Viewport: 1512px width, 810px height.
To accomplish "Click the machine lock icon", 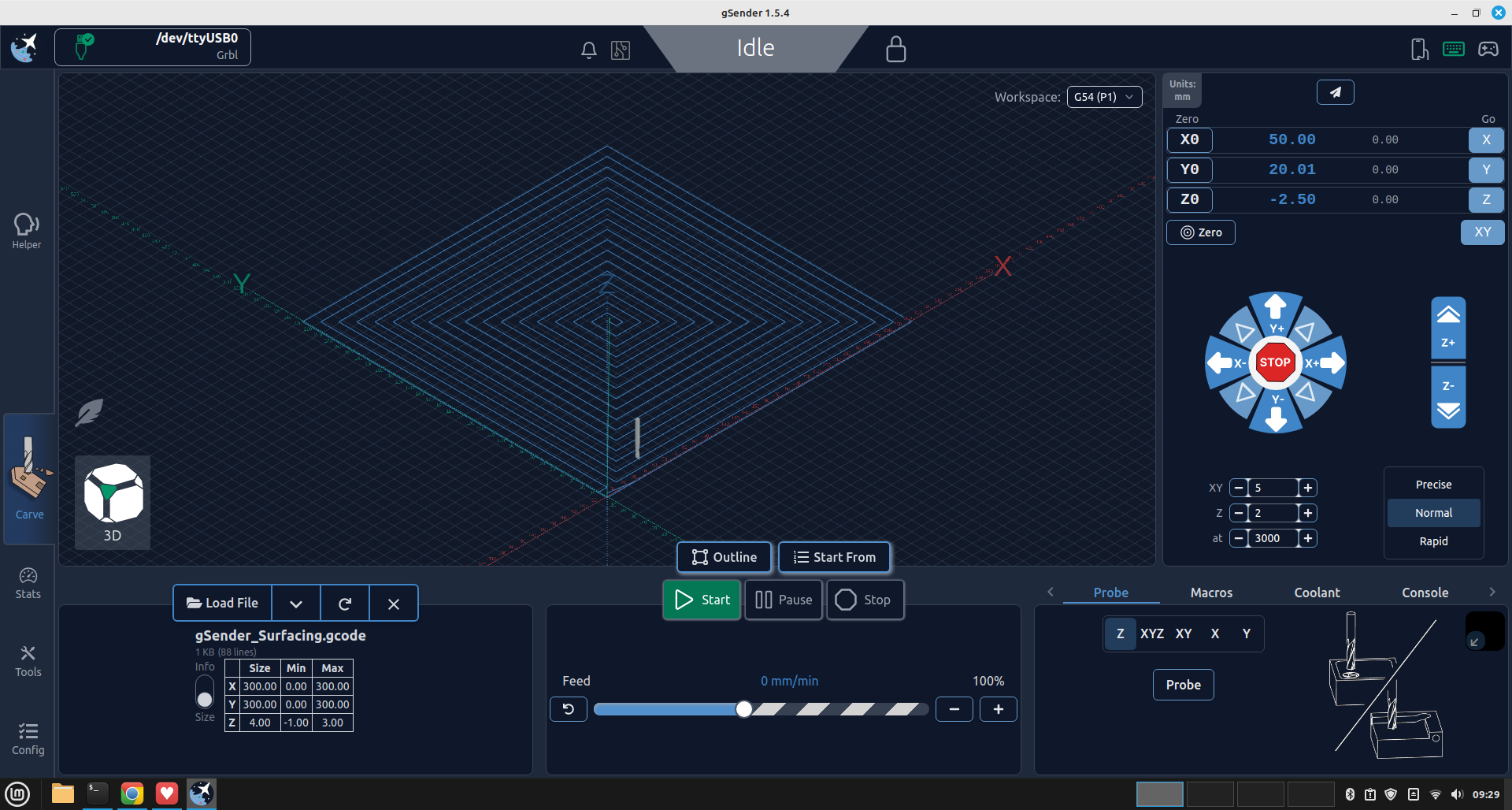I will click(895, 49).
